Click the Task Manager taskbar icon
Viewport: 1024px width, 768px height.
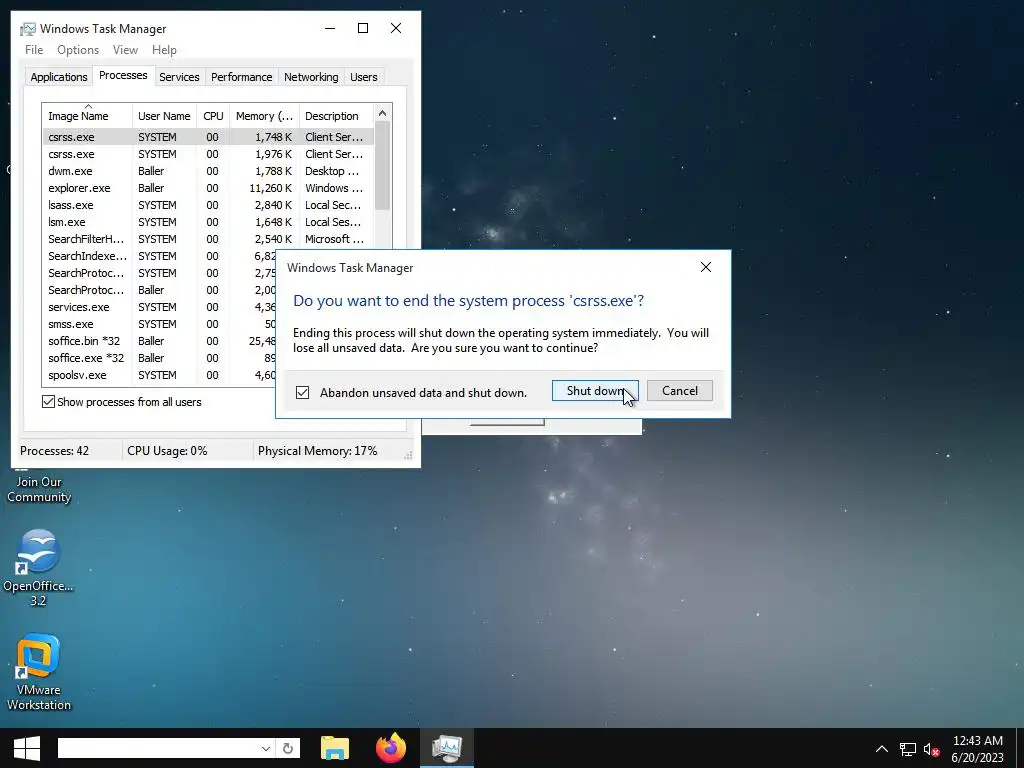[447, 748]
